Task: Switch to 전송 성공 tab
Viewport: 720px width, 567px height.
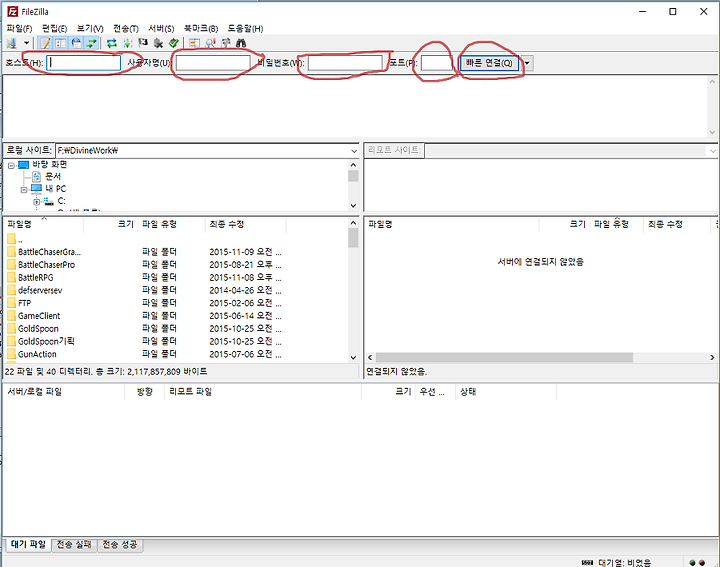Action: coord(120,545)
